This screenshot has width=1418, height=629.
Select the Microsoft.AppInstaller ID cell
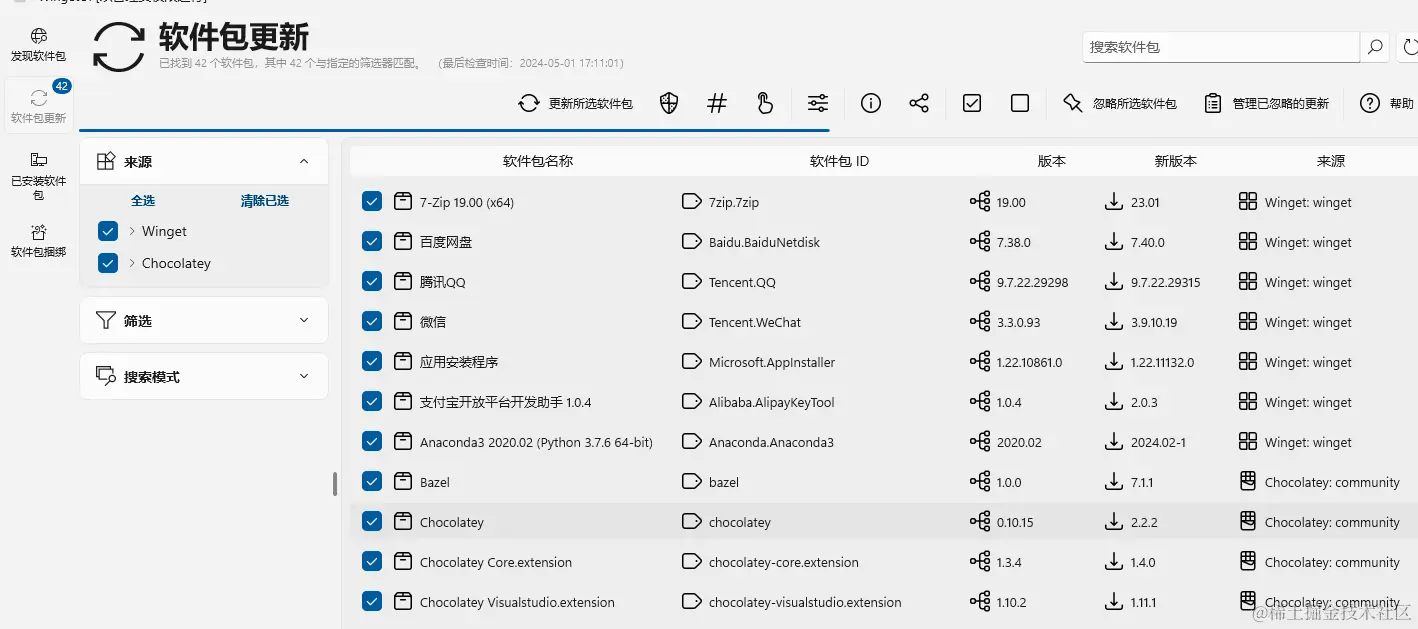772,362
